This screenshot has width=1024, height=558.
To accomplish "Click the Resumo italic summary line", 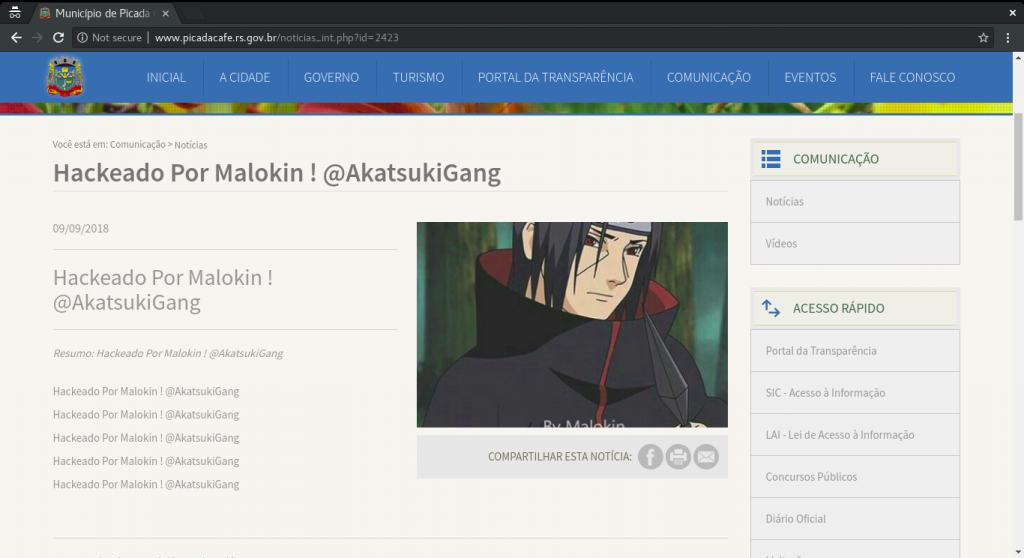I will (168, 353).
